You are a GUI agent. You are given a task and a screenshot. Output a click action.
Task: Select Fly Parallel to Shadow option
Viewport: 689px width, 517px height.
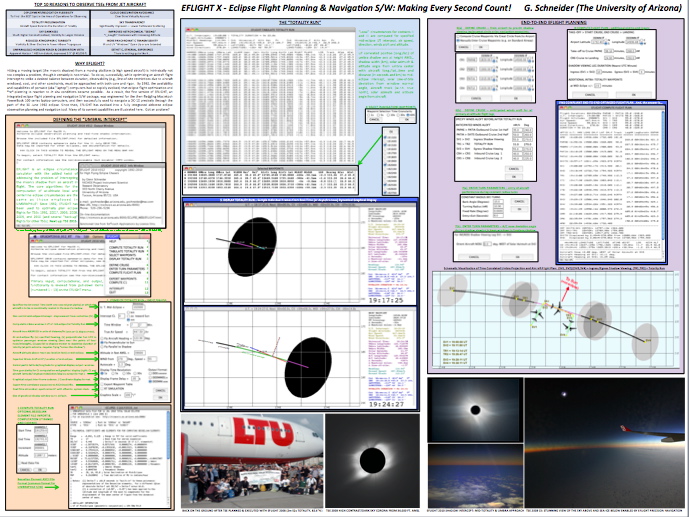(x=102, y=347)
